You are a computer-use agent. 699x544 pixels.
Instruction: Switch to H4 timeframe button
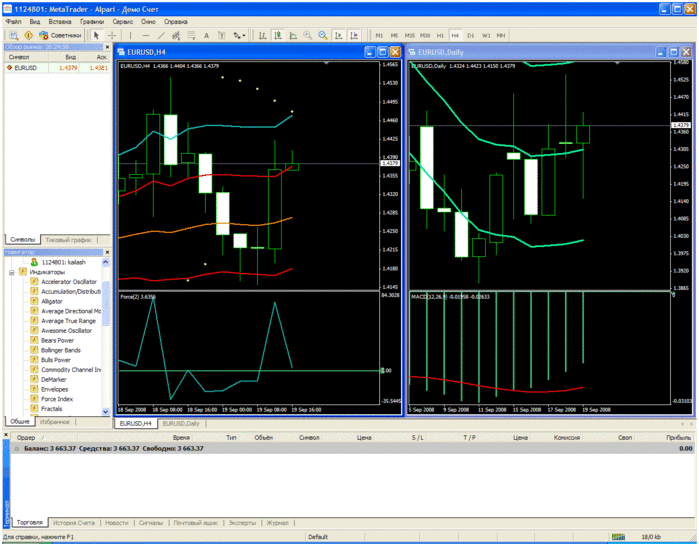click(x=455, y=35)
